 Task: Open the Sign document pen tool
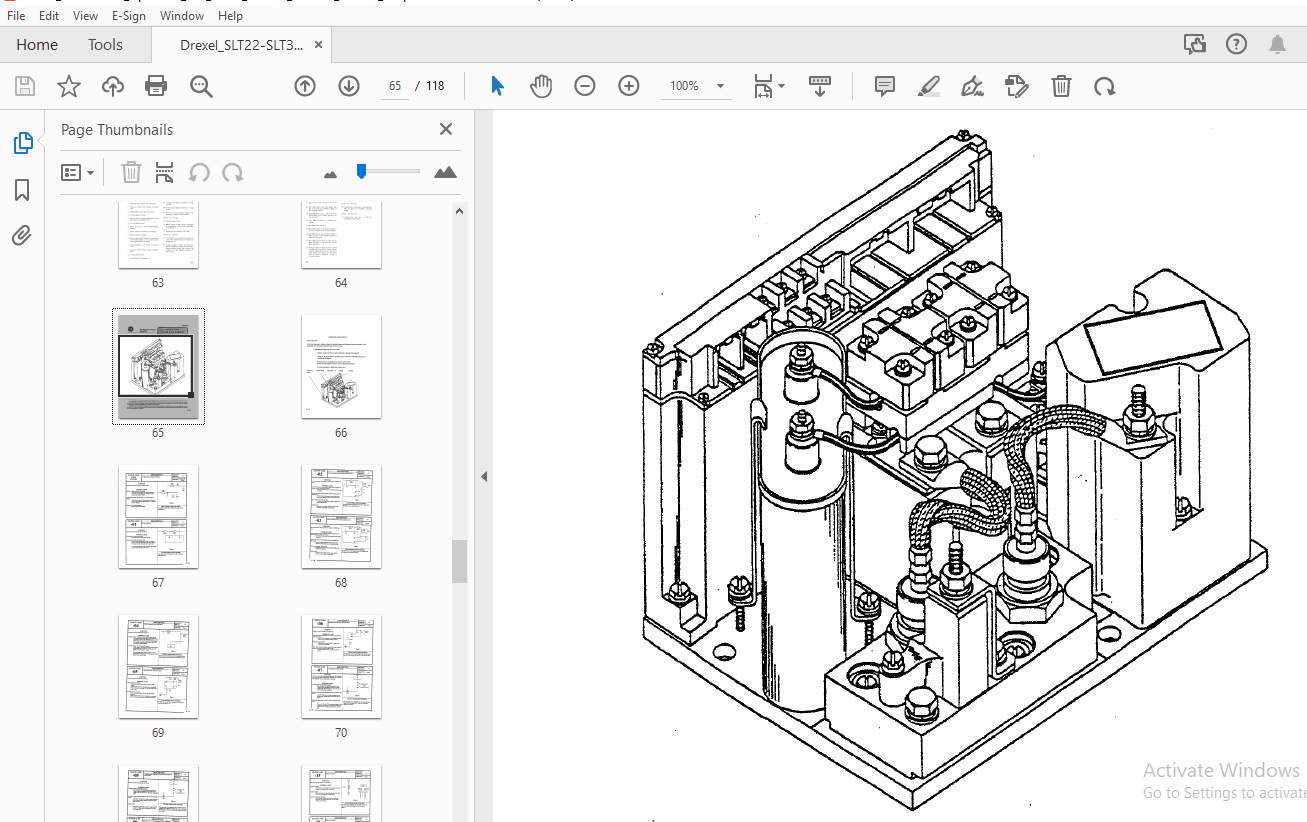(x=973, y=86)
